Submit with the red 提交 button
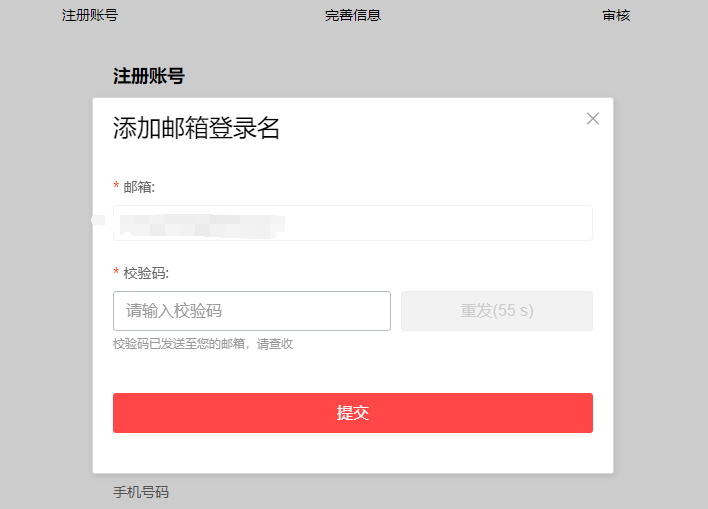Image resolution: width=708 pixels, height=509 pixels. 353,413
